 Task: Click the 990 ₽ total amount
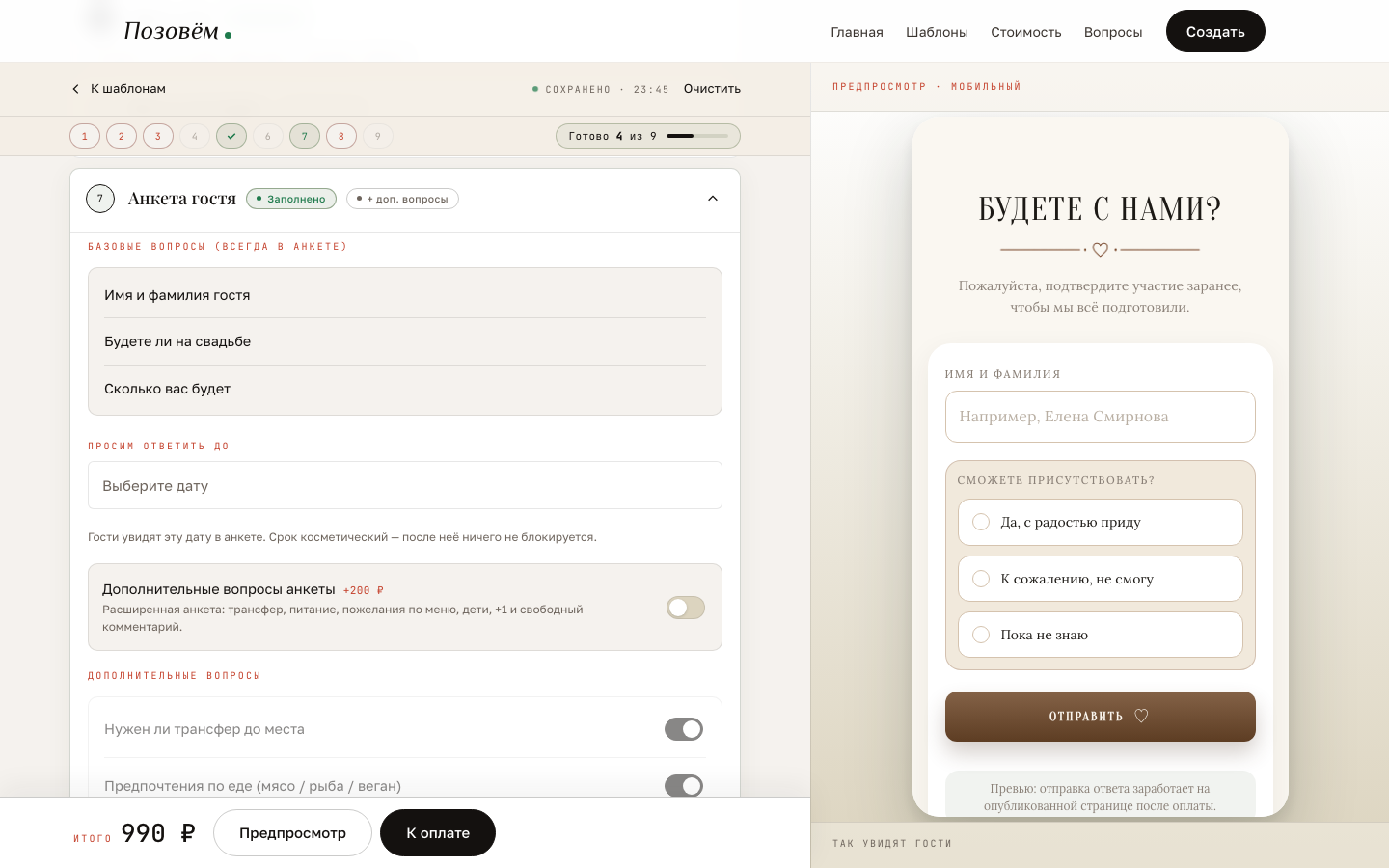coord(158,833)
